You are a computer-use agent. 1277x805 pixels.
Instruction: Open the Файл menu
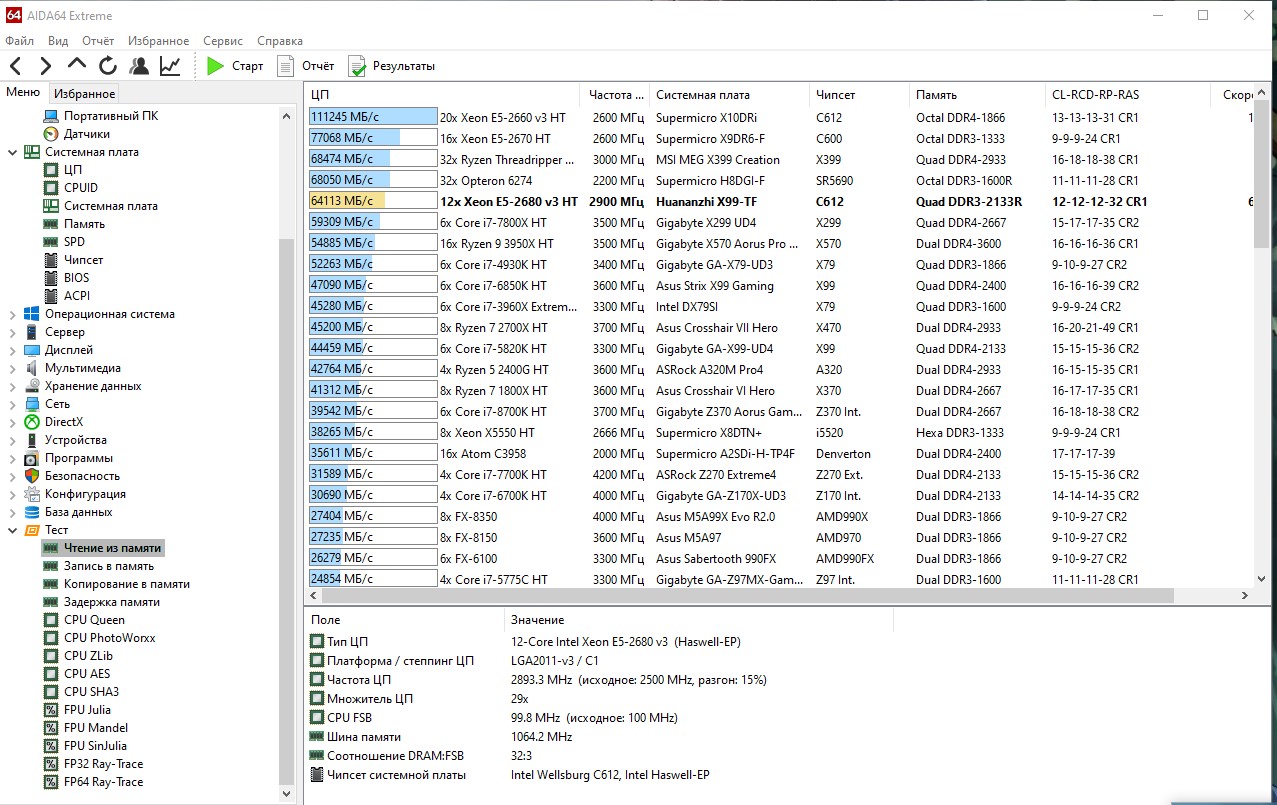point(19,41)
